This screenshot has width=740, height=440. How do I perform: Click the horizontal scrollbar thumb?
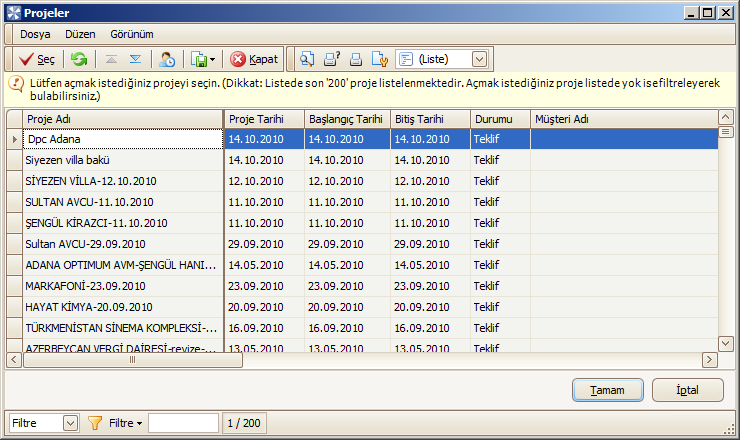(x=133, y=360)
